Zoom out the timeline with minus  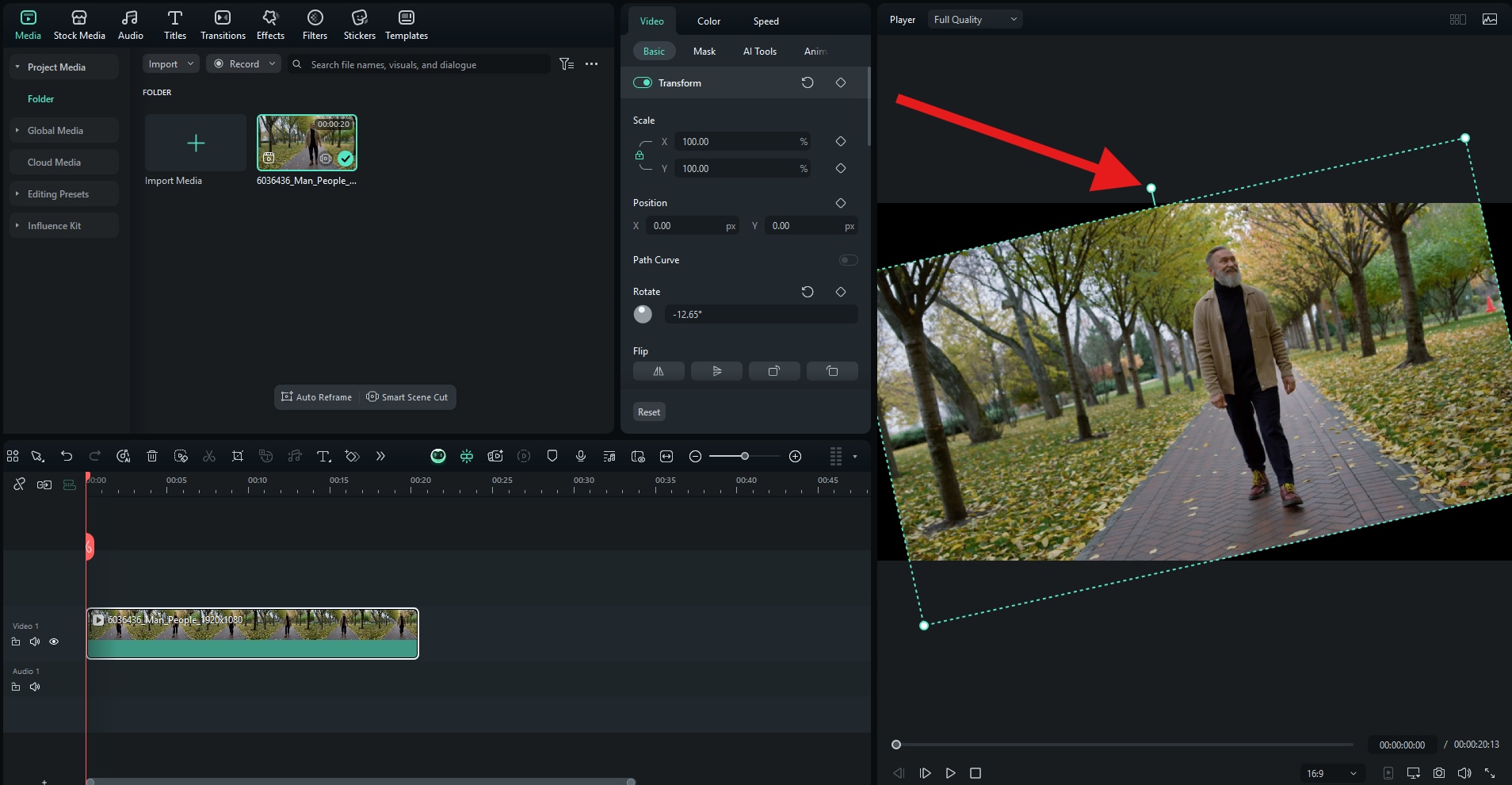(x=695, y=456)
